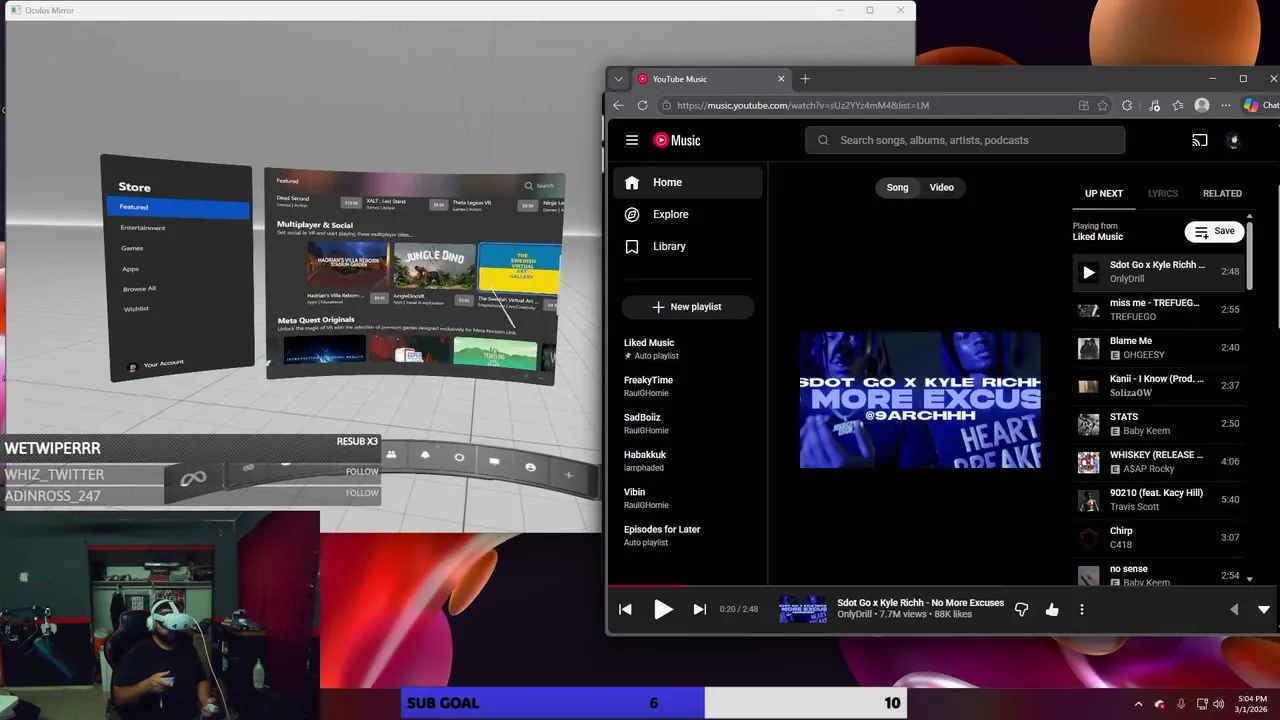Open the Vibin playlist

(688, 498)
